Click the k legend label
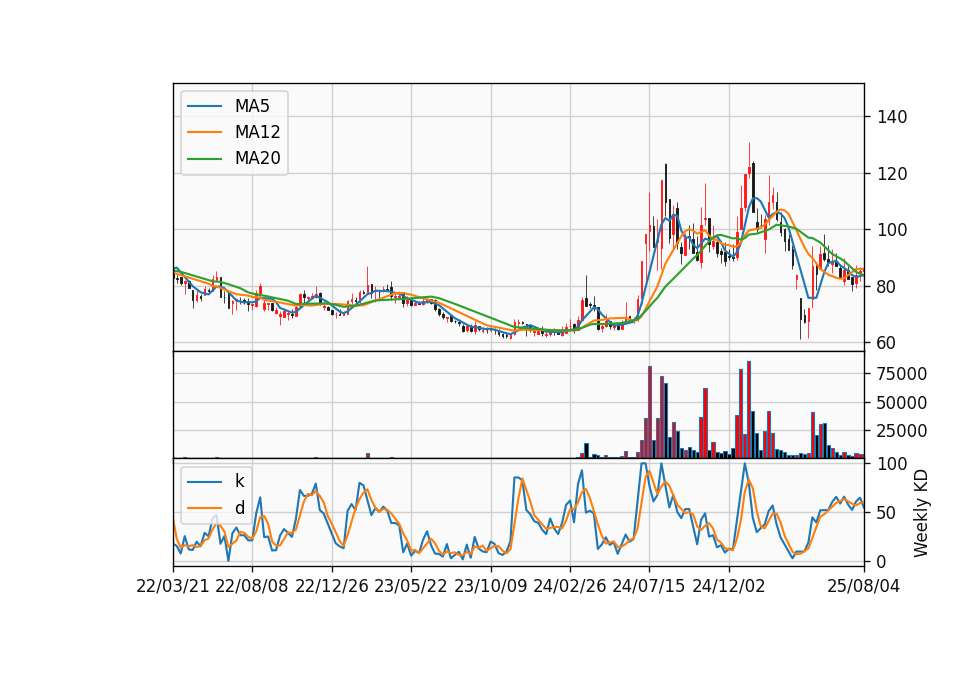960x690 pixels. tap(240, 481)
